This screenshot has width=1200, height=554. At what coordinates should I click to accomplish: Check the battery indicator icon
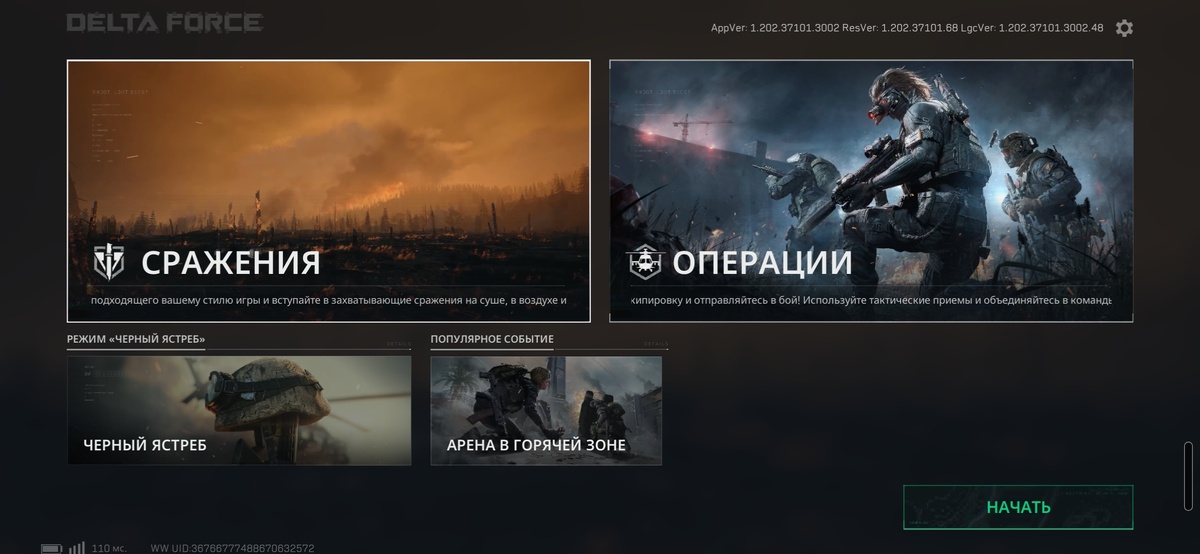click(51, 548)
